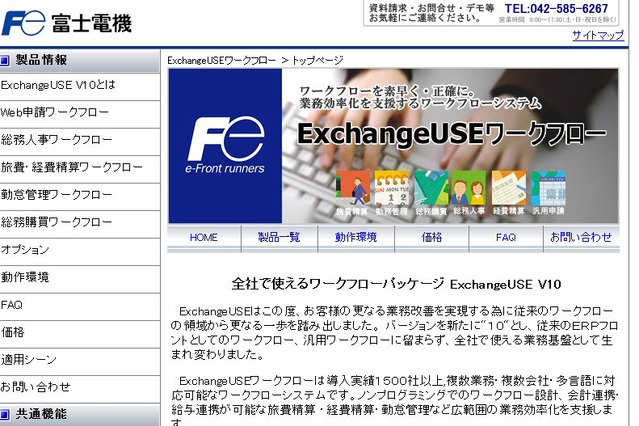The width and height of the screenshot is (639, 426).
Task: Open the FAQ navigation tab
Action: [x=506, y=237]
